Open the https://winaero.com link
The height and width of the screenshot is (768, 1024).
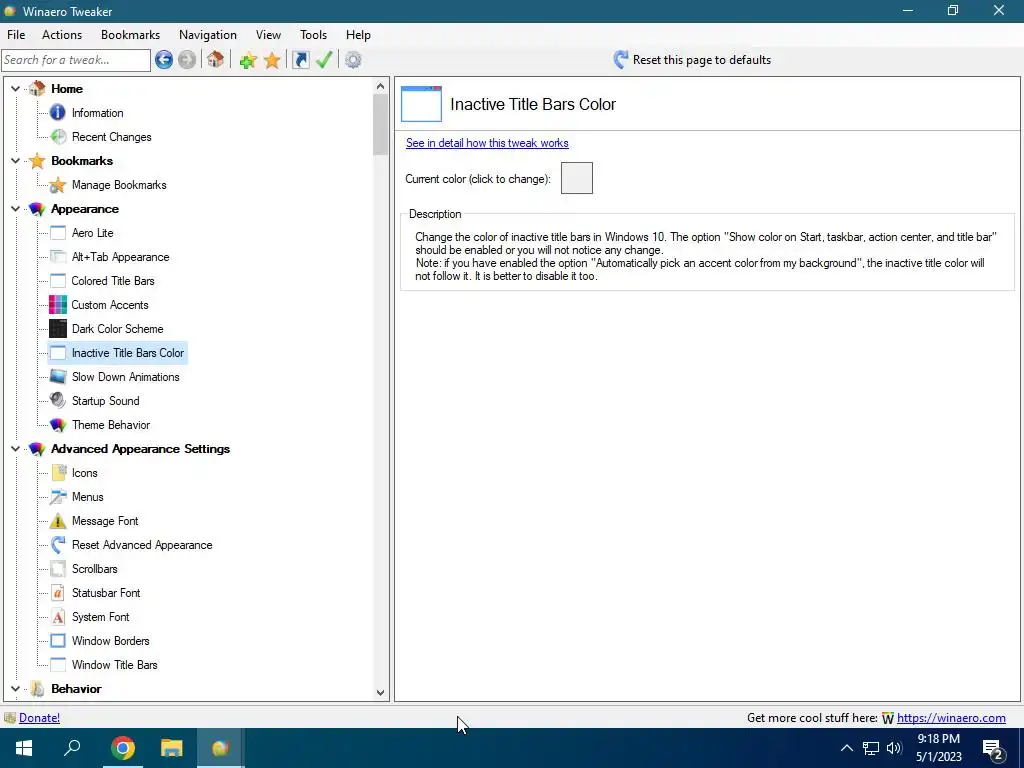pos(951,718)
